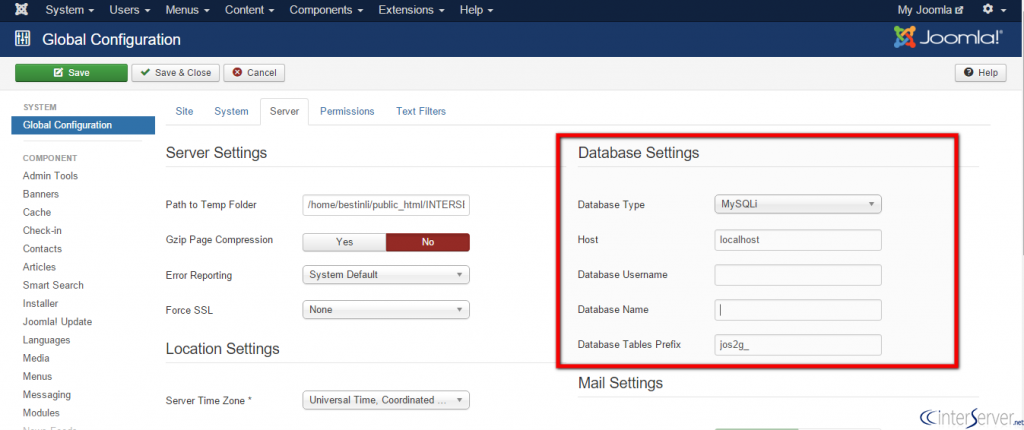1024x430 pixels.
Task: Open the Server Time Zone dropdown
Action: click(x=386, y=400)
